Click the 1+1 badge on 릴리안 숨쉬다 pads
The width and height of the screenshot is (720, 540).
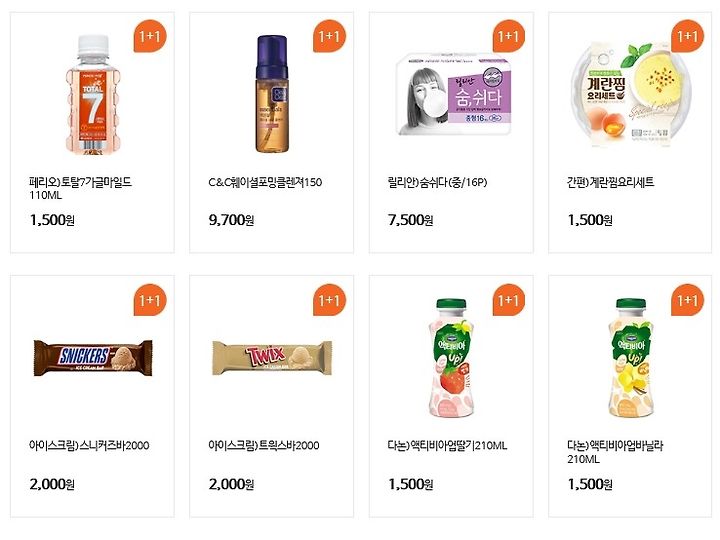coord(508,36)
